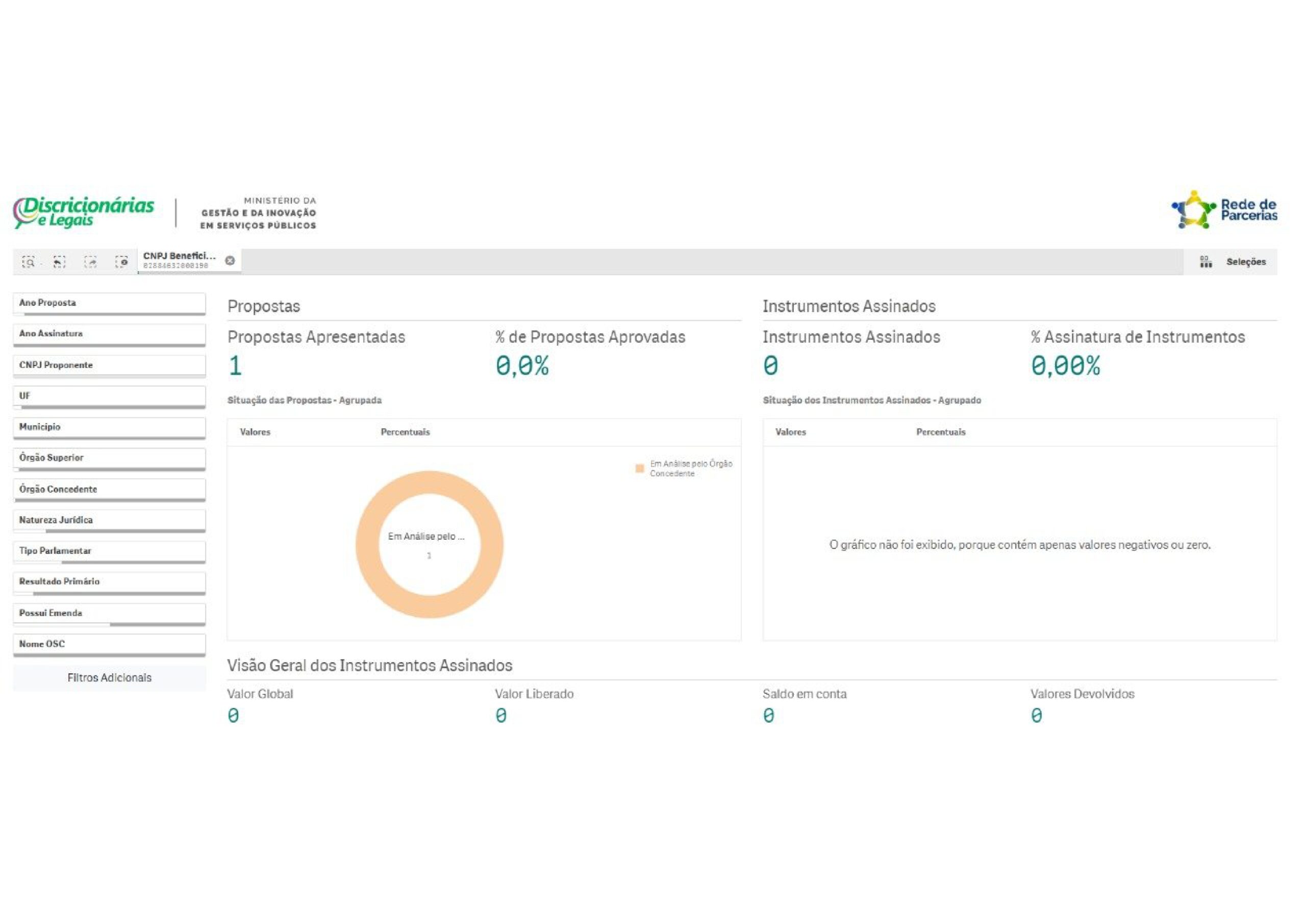Expand the Ano Proposta filter
This screenshot has height=924, width=1306.
click(x=109, y=303)
